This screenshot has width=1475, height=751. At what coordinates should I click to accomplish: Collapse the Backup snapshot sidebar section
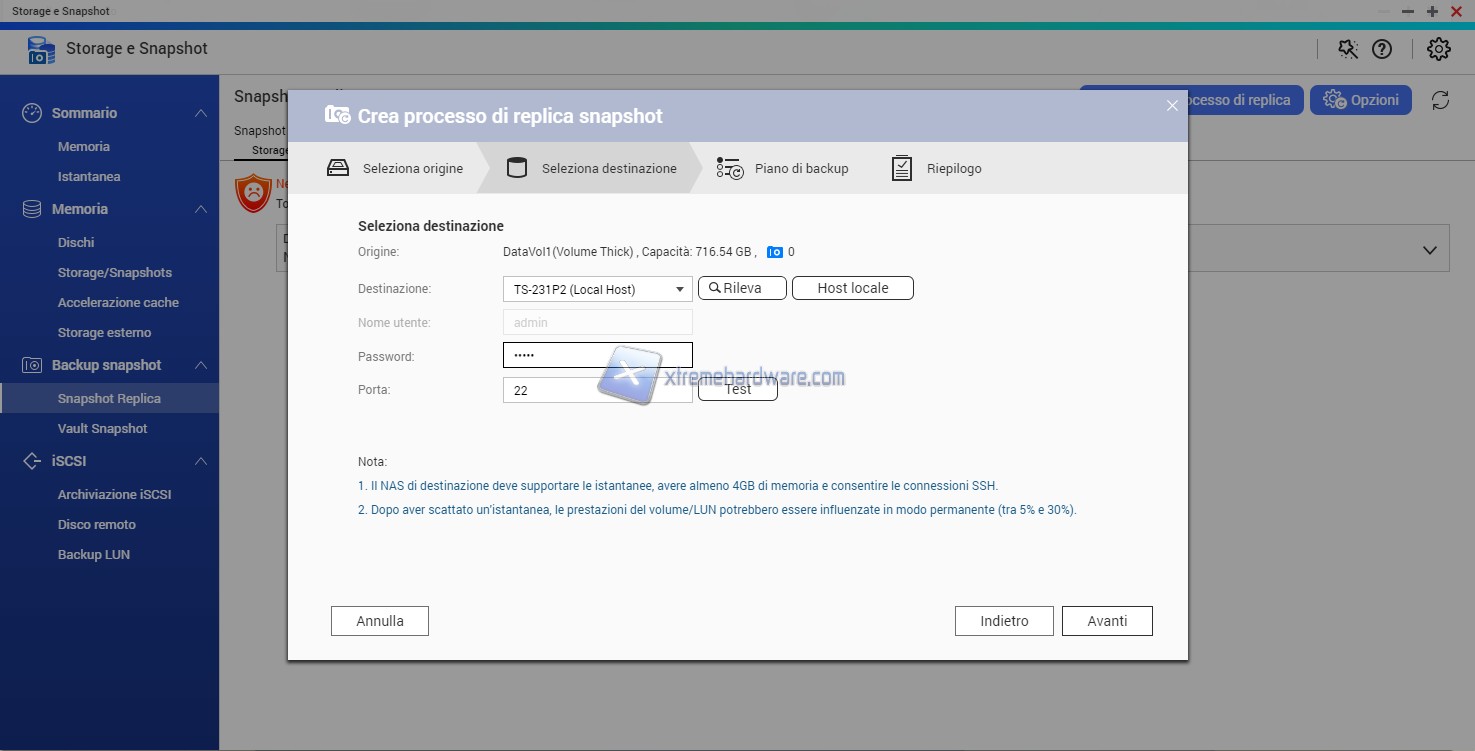click(x=201, y=366)
